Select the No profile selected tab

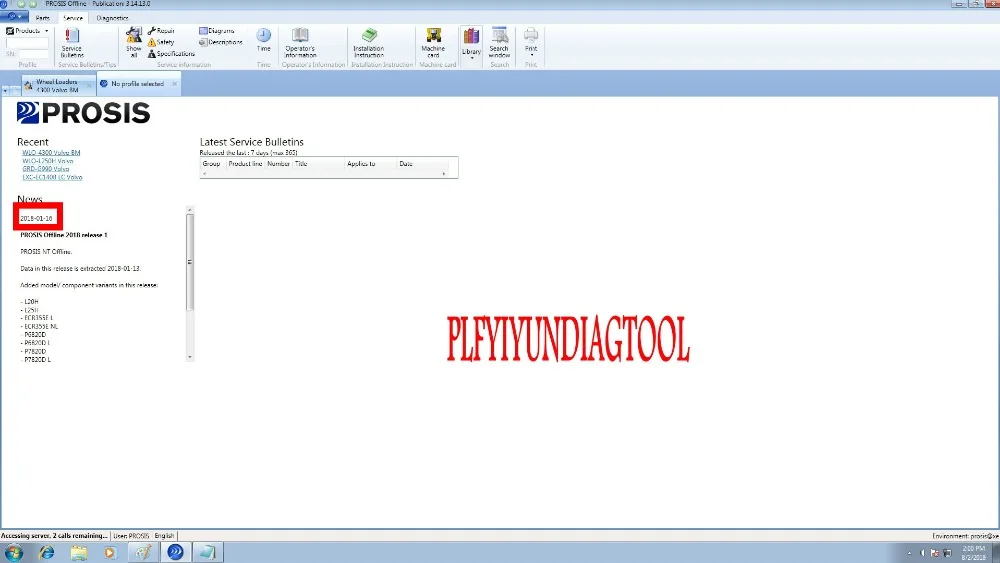[x=137, y=84]
